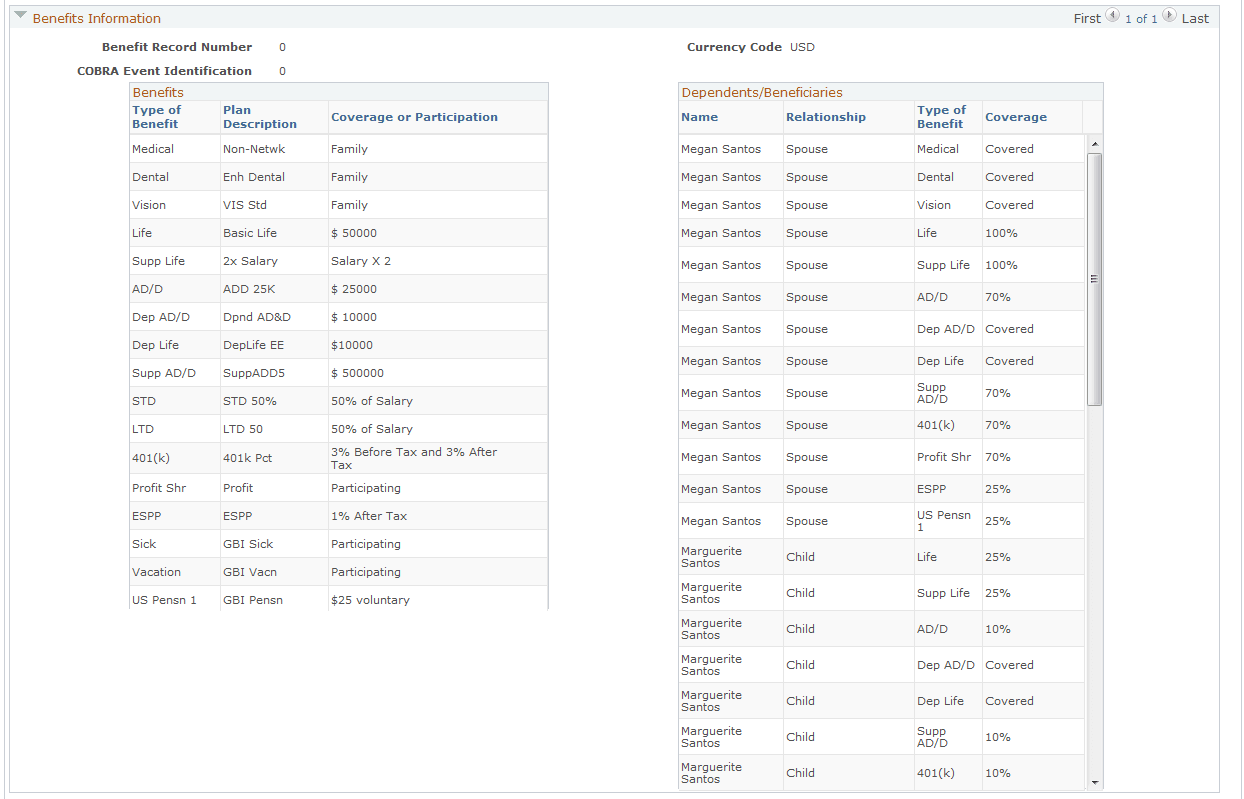The width and height of the screenshot is (1244, 799).
Task: Click the Last navigation link
Action: [x=1195, y=17]
